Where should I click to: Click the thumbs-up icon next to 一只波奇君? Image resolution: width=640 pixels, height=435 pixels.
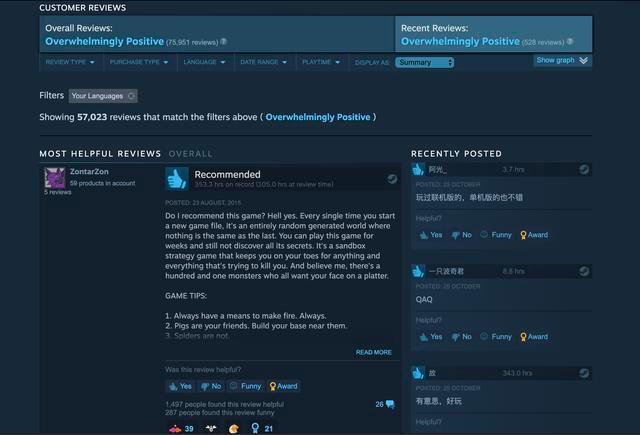[418, 271]
